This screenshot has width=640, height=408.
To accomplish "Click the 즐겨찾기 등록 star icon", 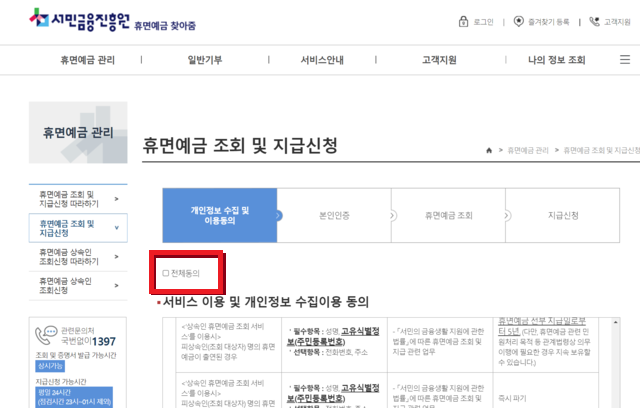I will coord(518,21).
